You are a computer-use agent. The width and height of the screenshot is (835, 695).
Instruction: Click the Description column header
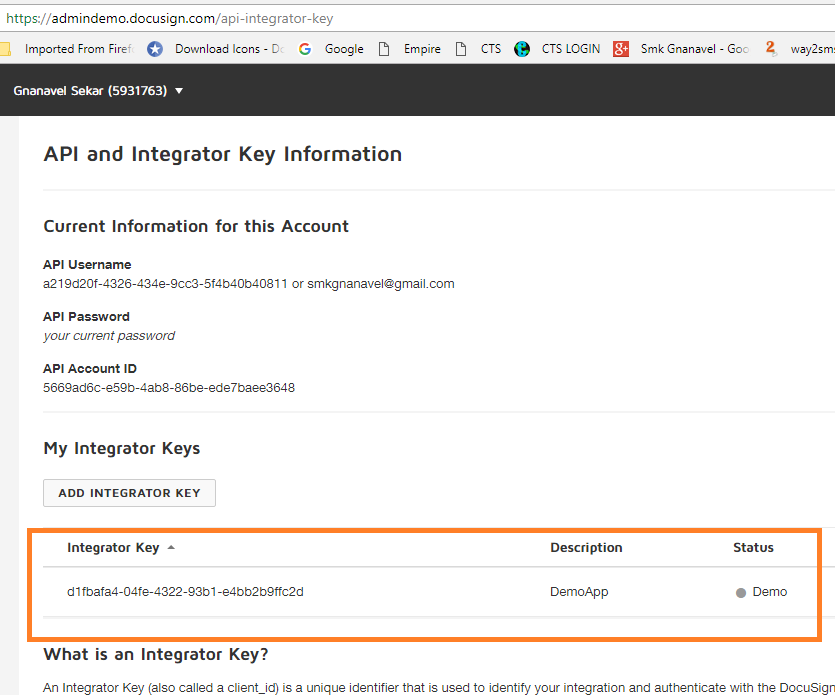click(586, 547)
